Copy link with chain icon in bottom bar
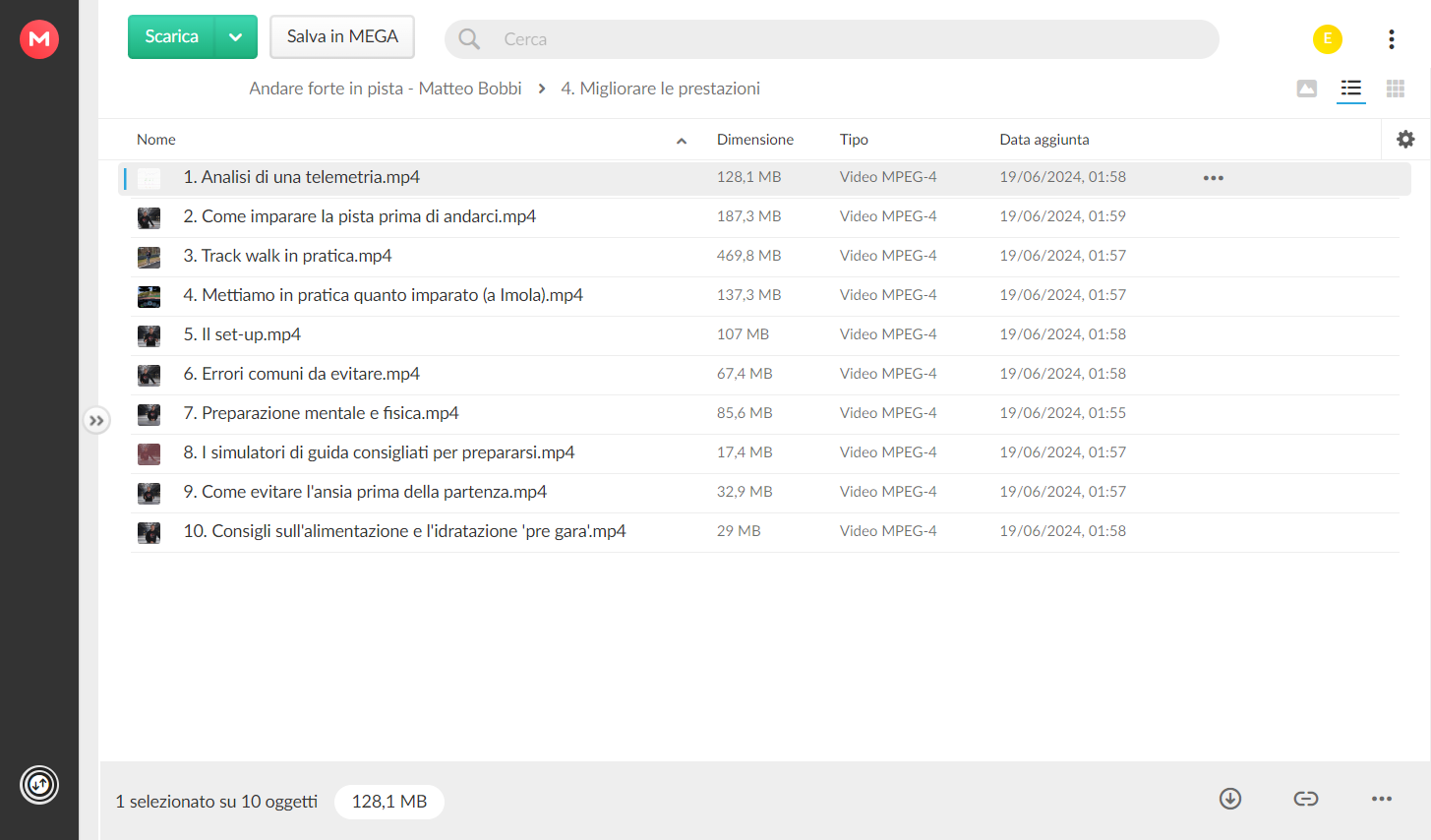 pyautogui.click(x=1306, y=799)
